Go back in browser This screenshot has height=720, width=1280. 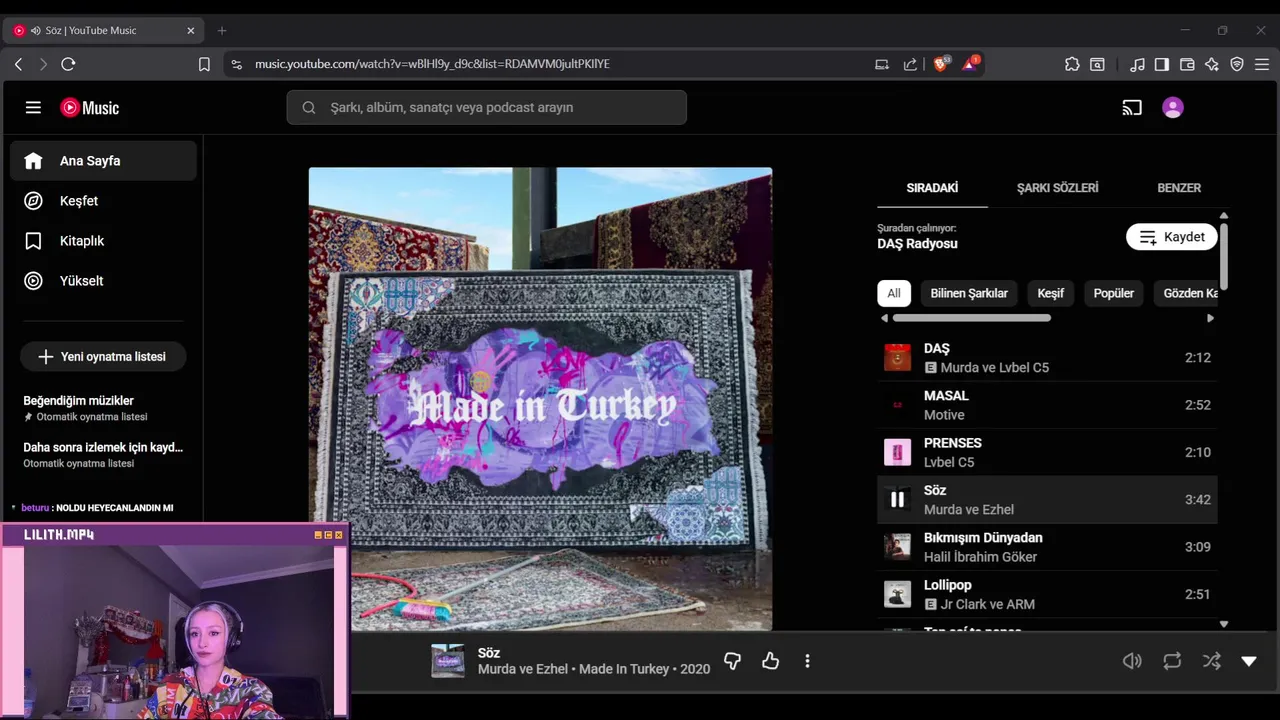coord(18,64)
